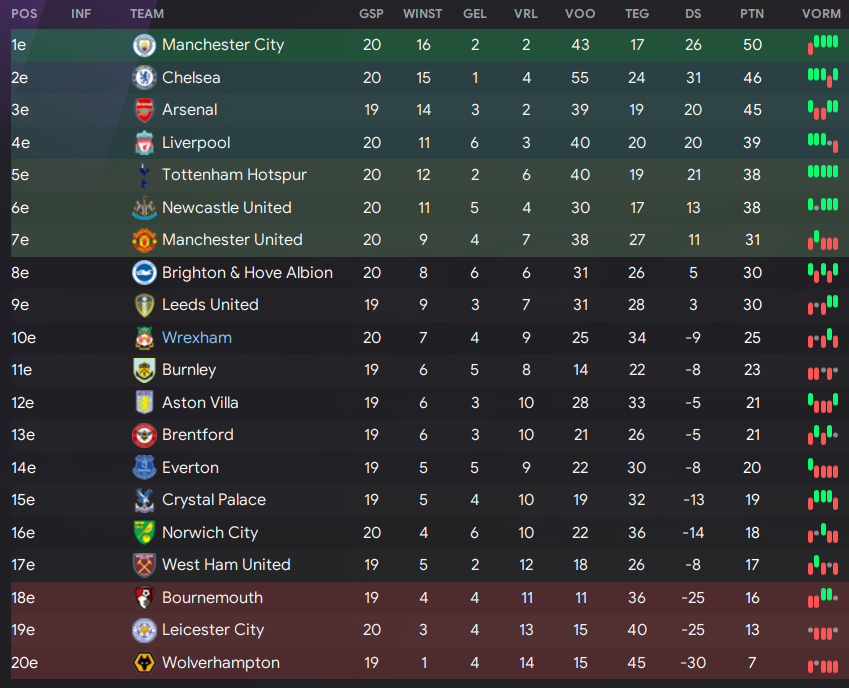Open Manchester United team page link
Viewport: 849px width, 688px height.
coord(232,240)
